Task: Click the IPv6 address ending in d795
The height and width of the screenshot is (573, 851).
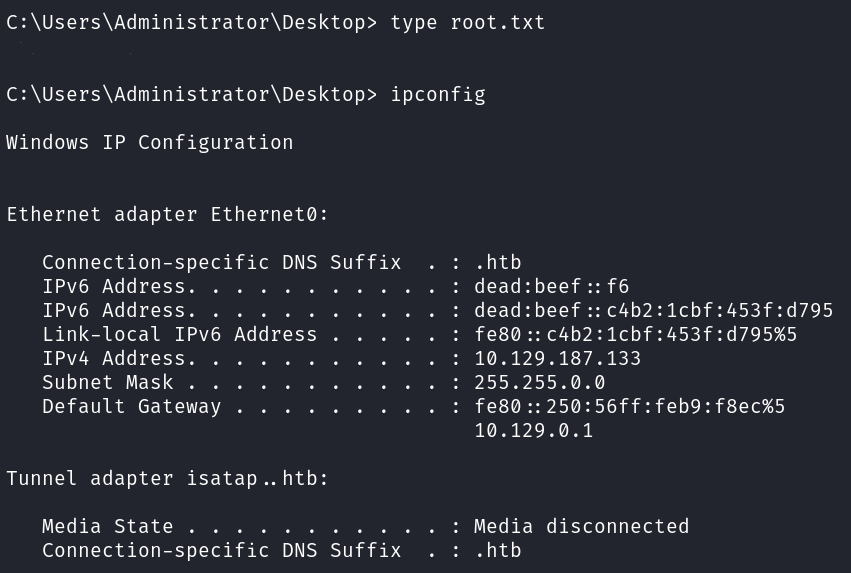Action: [x=653, y=310]
